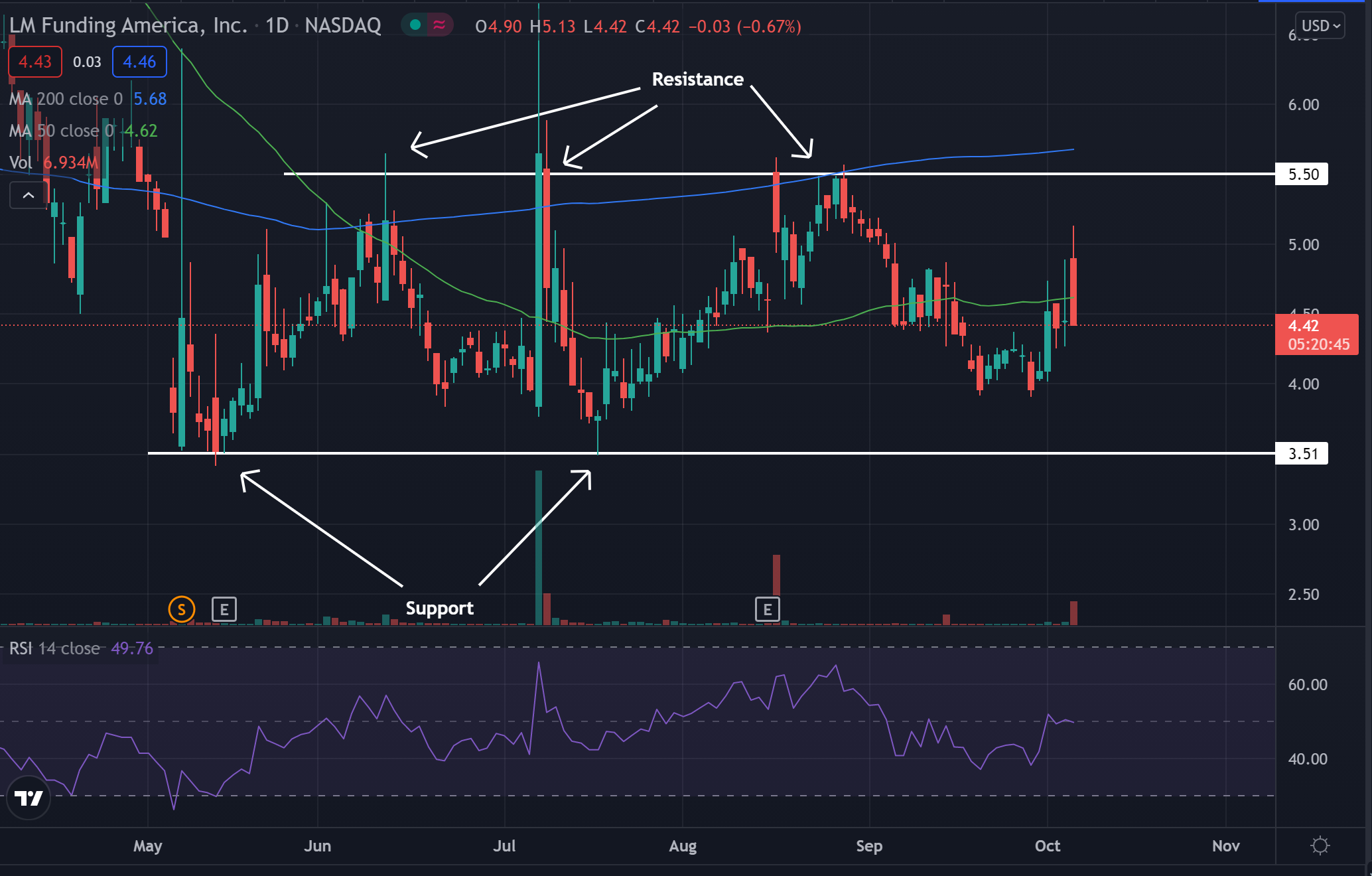Select the MA 200 close indicator label
Image resolution: width=1372 pixels, height=876 pixels.
66,99
